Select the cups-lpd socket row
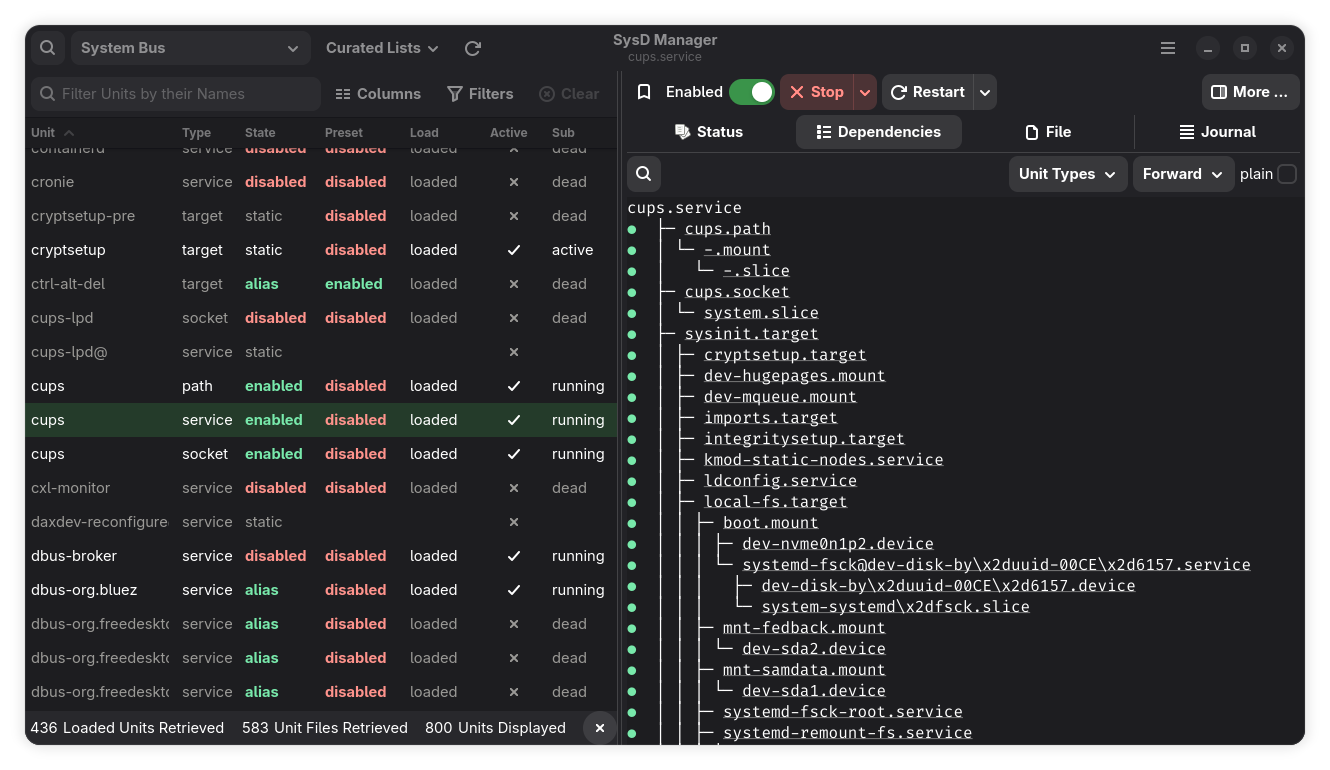This screenshot has width=1330, height=770. [321, 318]
